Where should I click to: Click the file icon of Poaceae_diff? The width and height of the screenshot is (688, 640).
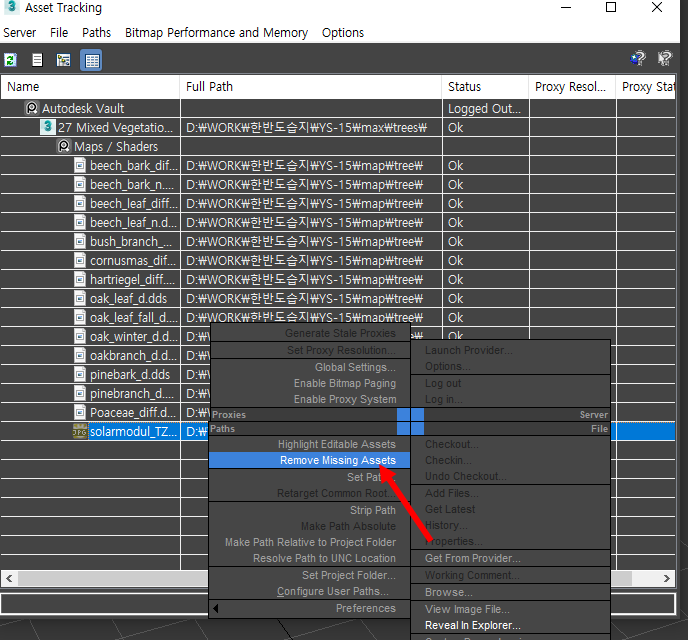pyautogui.click(x=80, y=412)
